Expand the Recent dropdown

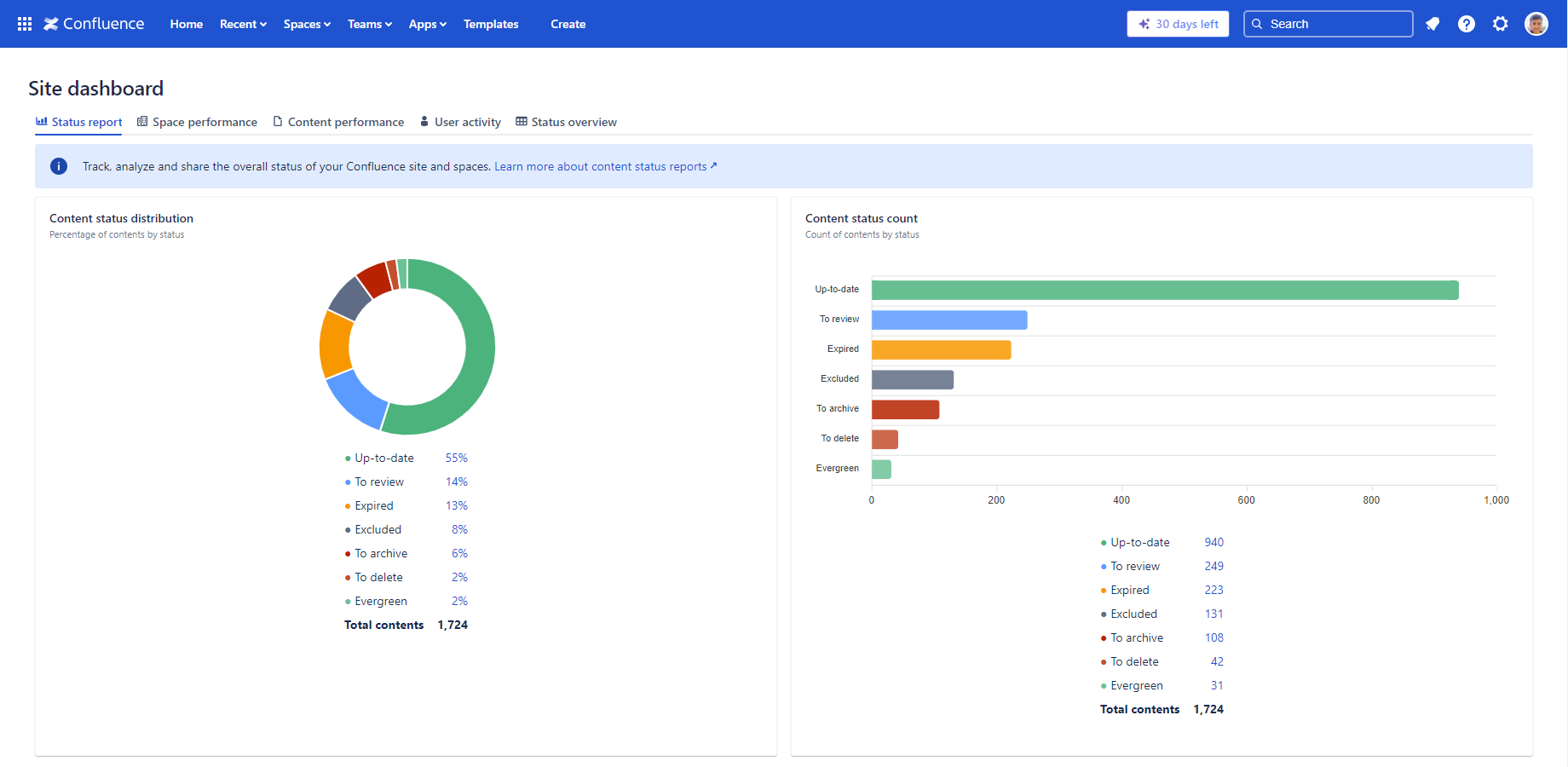[242, 24]
